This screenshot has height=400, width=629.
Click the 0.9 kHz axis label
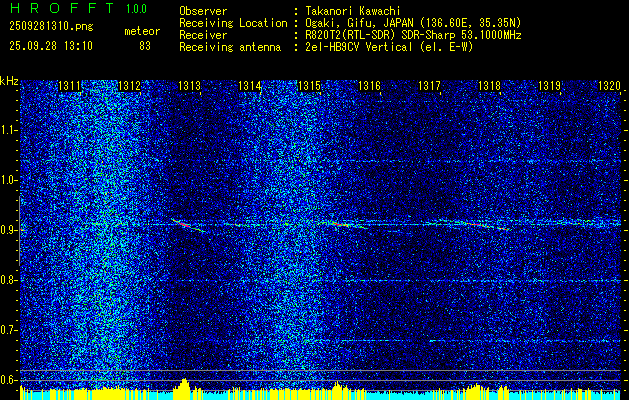point(9,230)
